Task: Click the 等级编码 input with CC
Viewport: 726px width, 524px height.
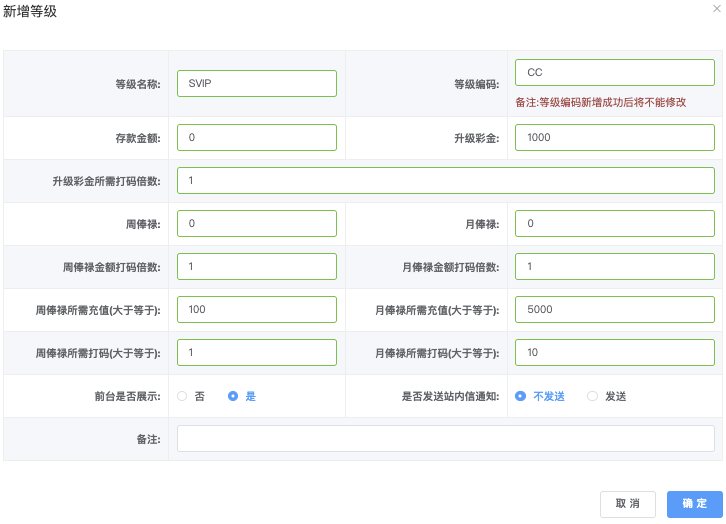Action: (x=614, y=73)
